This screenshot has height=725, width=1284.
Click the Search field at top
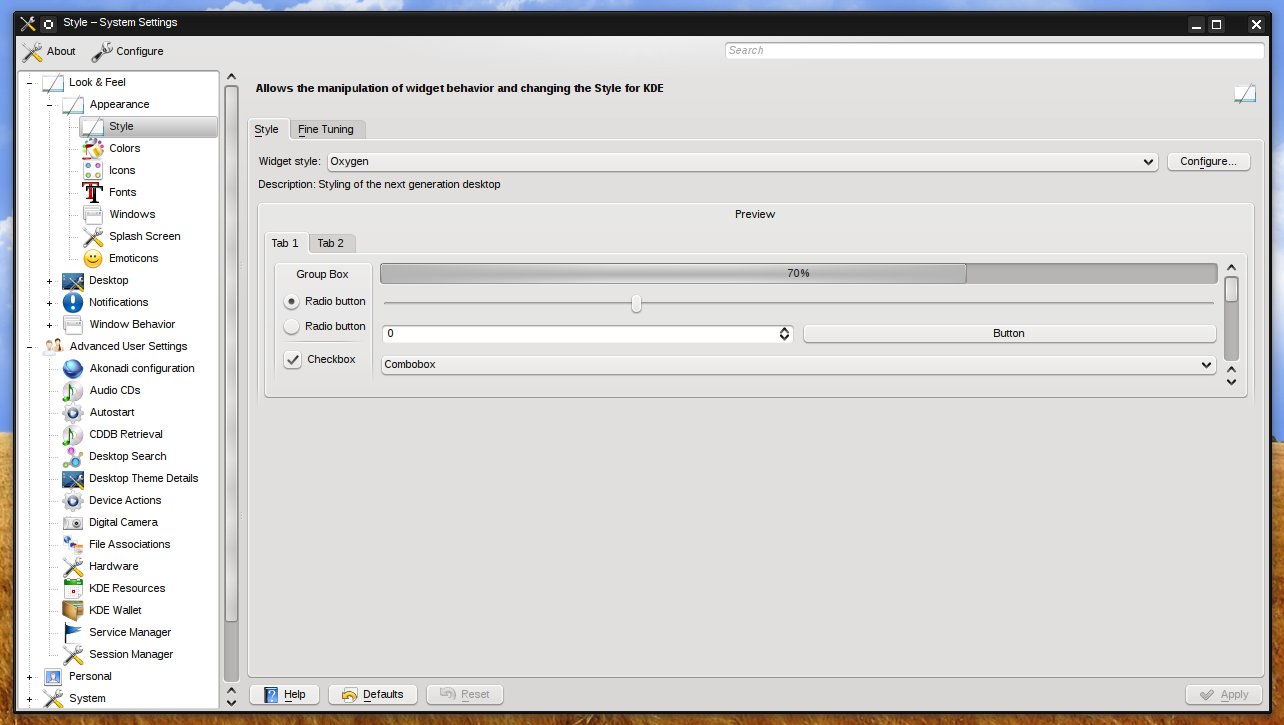pos(994,50)
